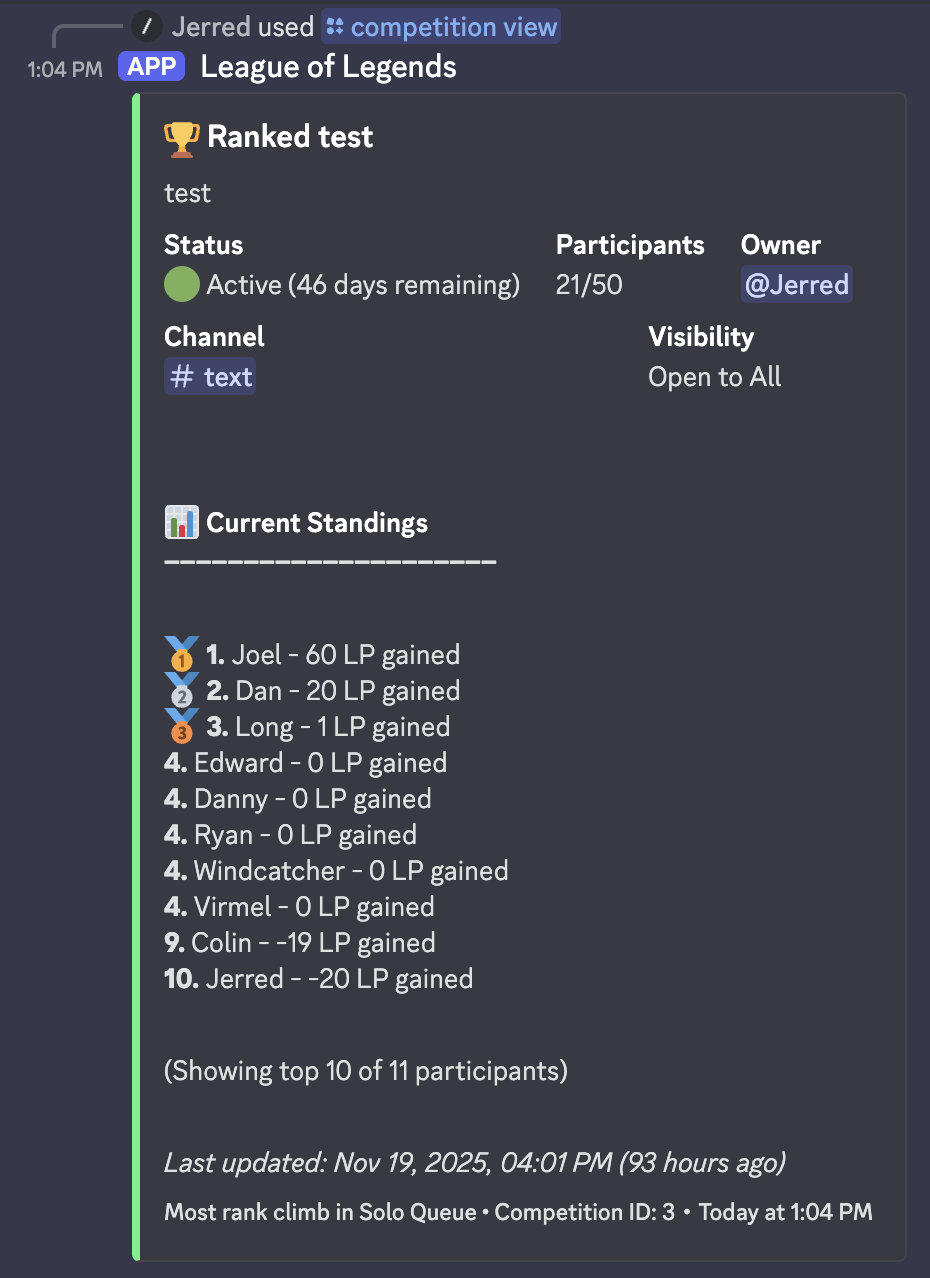
Task: Click the trophy icon next to Ranked test
Action: tap(180, 137)
